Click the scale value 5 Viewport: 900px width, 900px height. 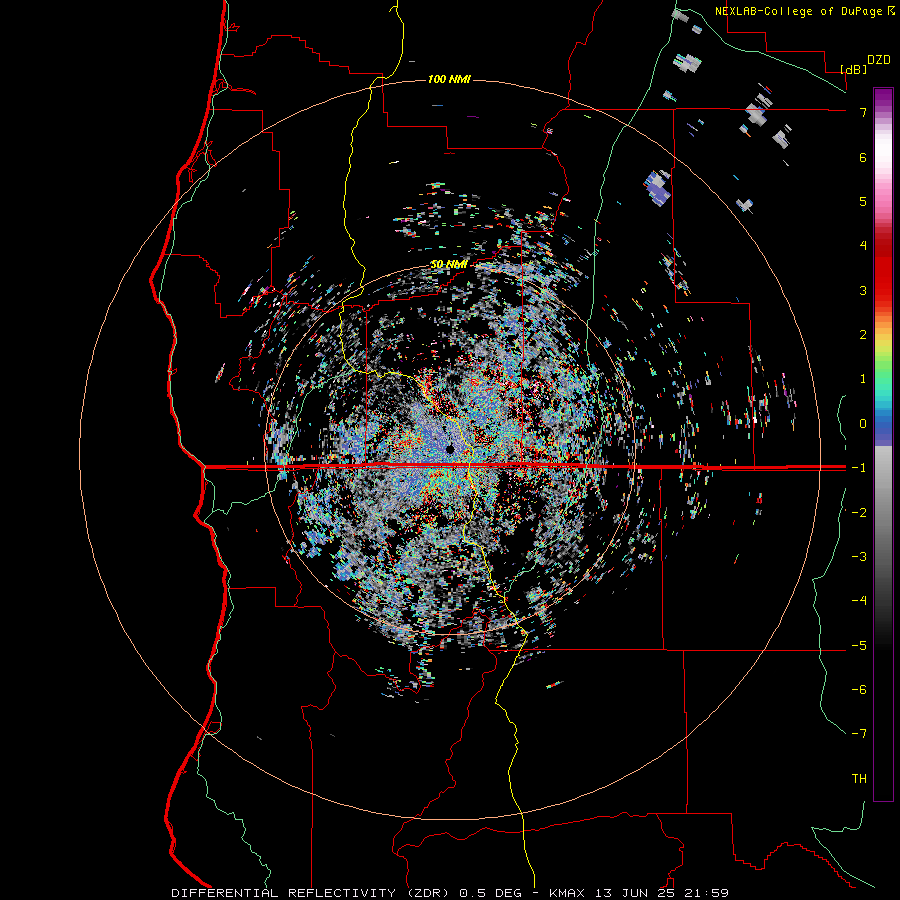[863, 201]
